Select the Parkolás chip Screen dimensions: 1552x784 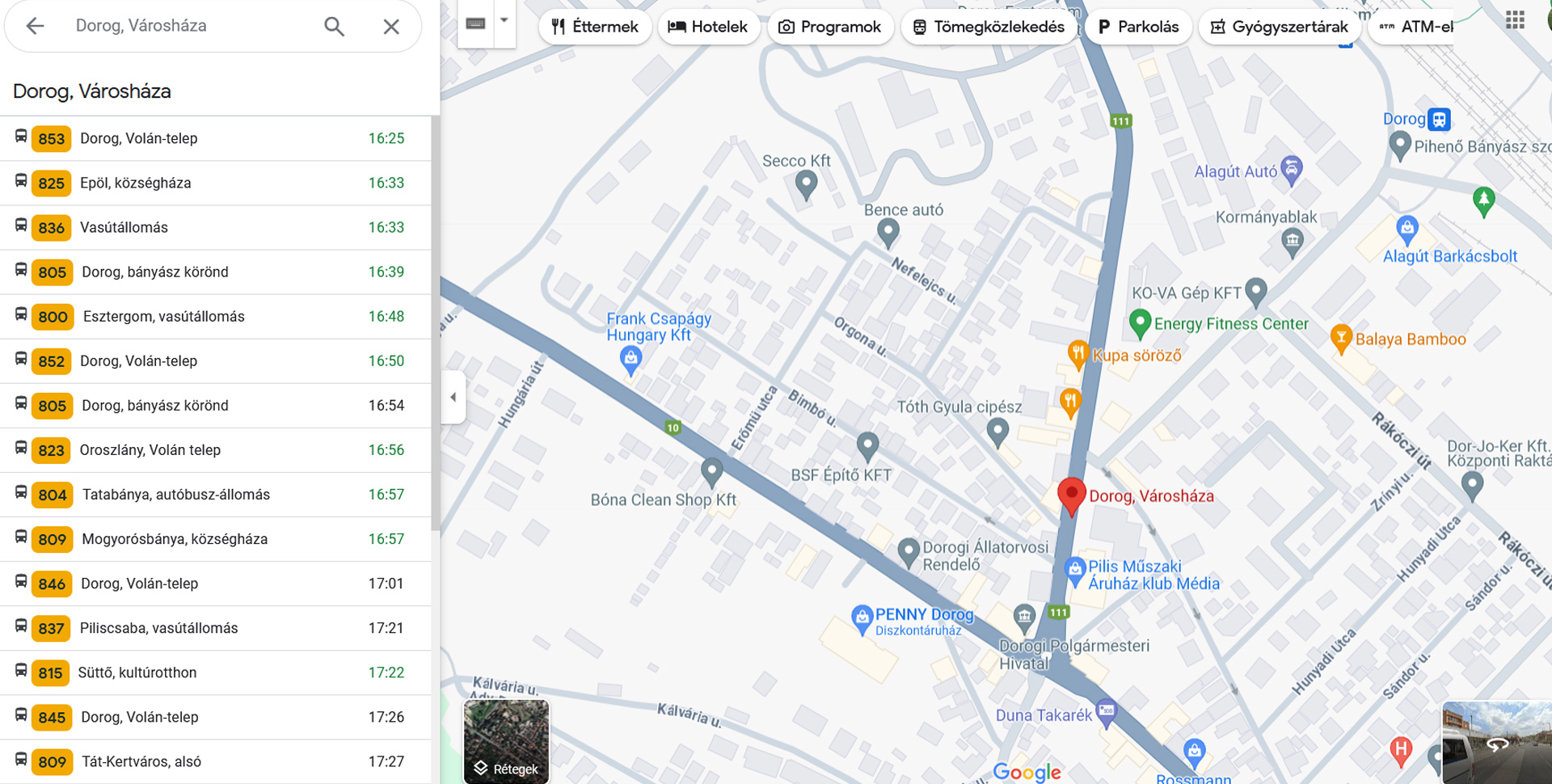tap(1138, 27)
